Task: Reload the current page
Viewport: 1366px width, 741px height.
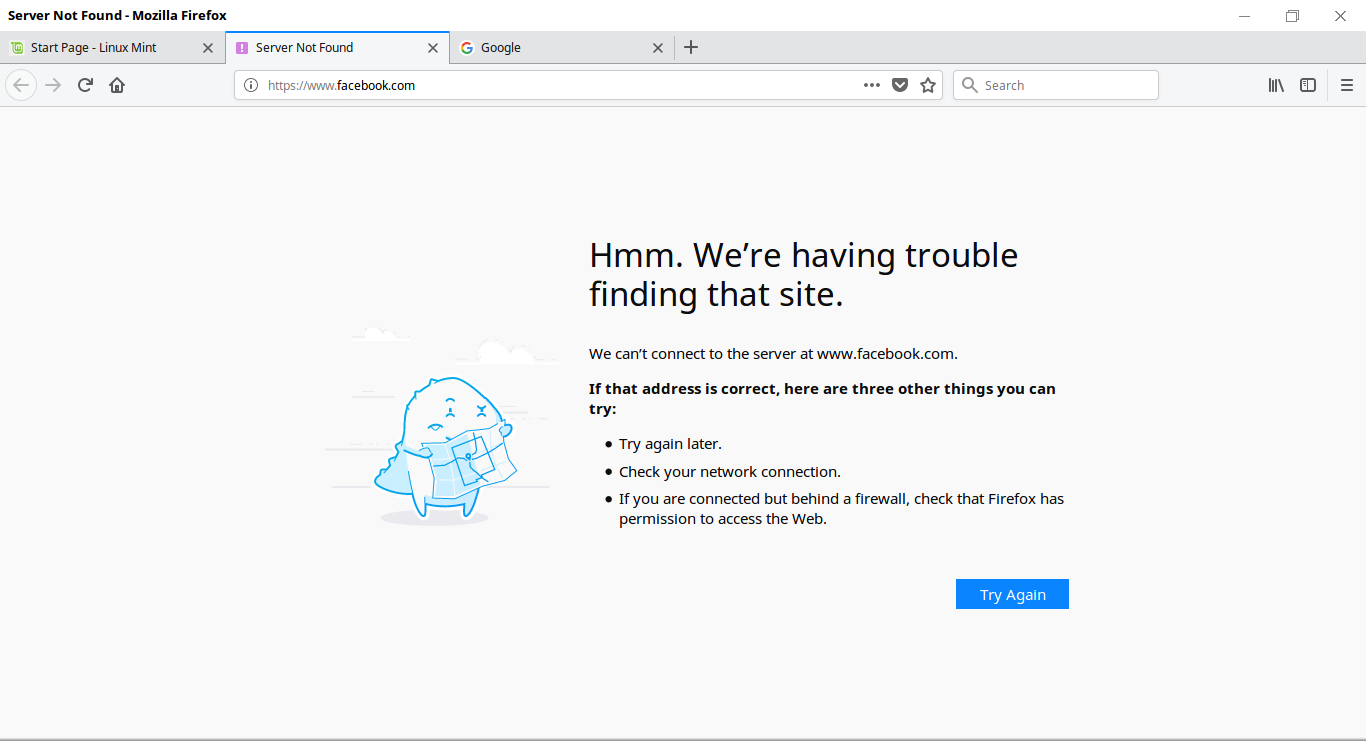Action: point(85,85)
